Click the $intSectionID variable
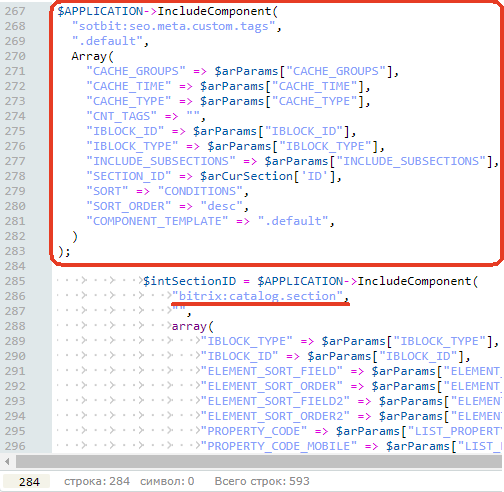504x492 pixels. pos(189,281)
